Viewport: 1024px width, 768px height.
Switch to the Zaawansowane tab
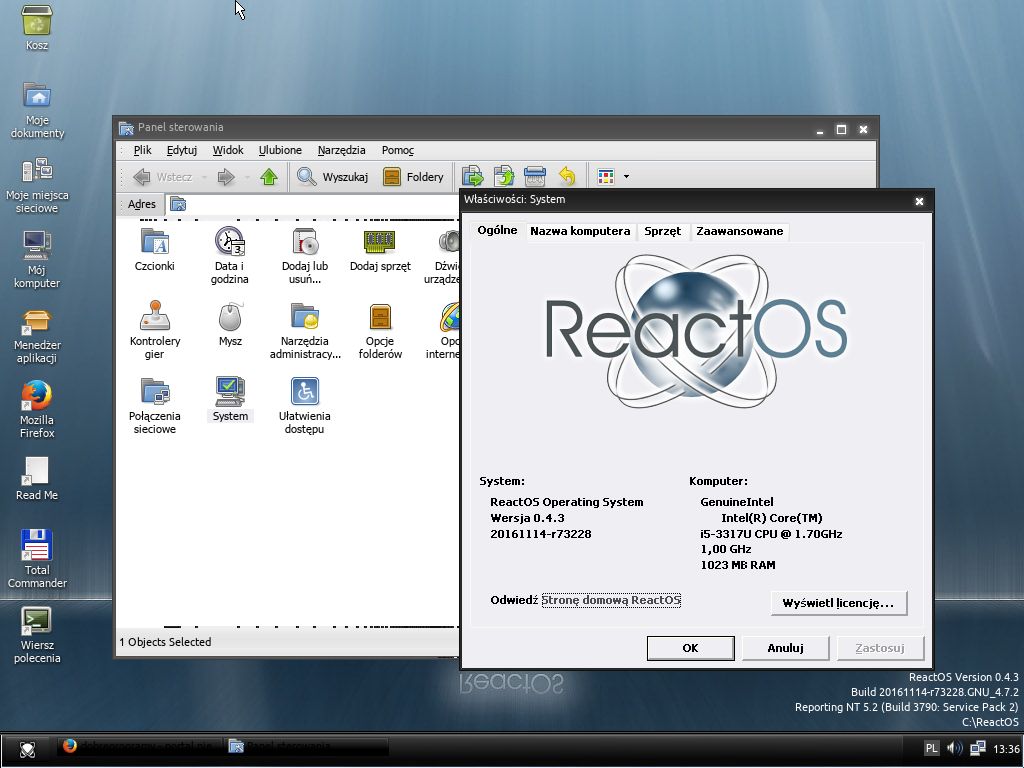click(739, 231)
